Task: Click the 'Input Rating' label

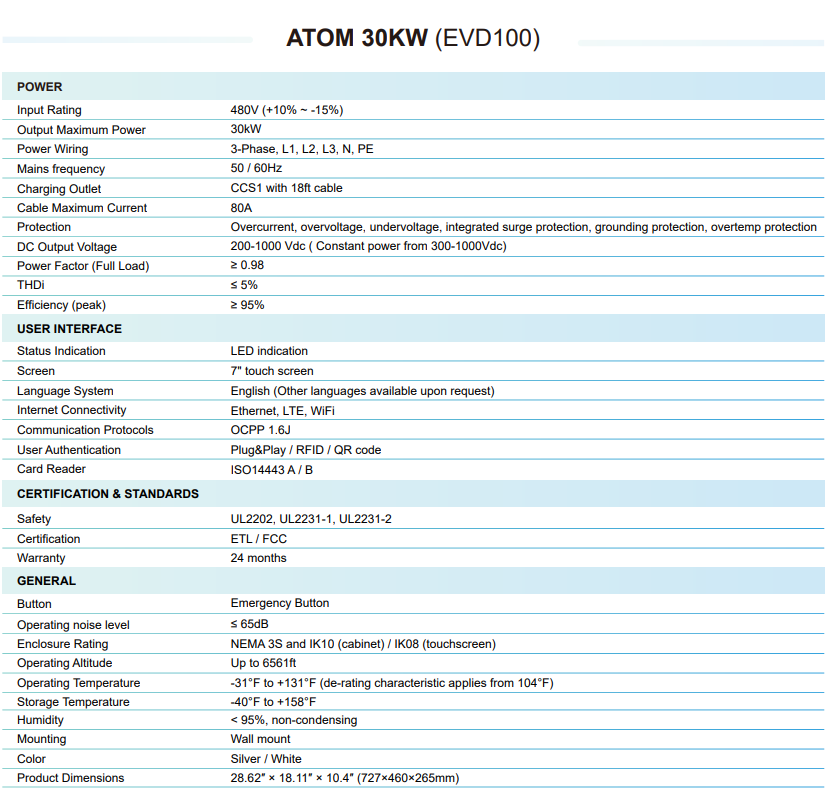Action: pyautogui.click(x=49, y=110)
